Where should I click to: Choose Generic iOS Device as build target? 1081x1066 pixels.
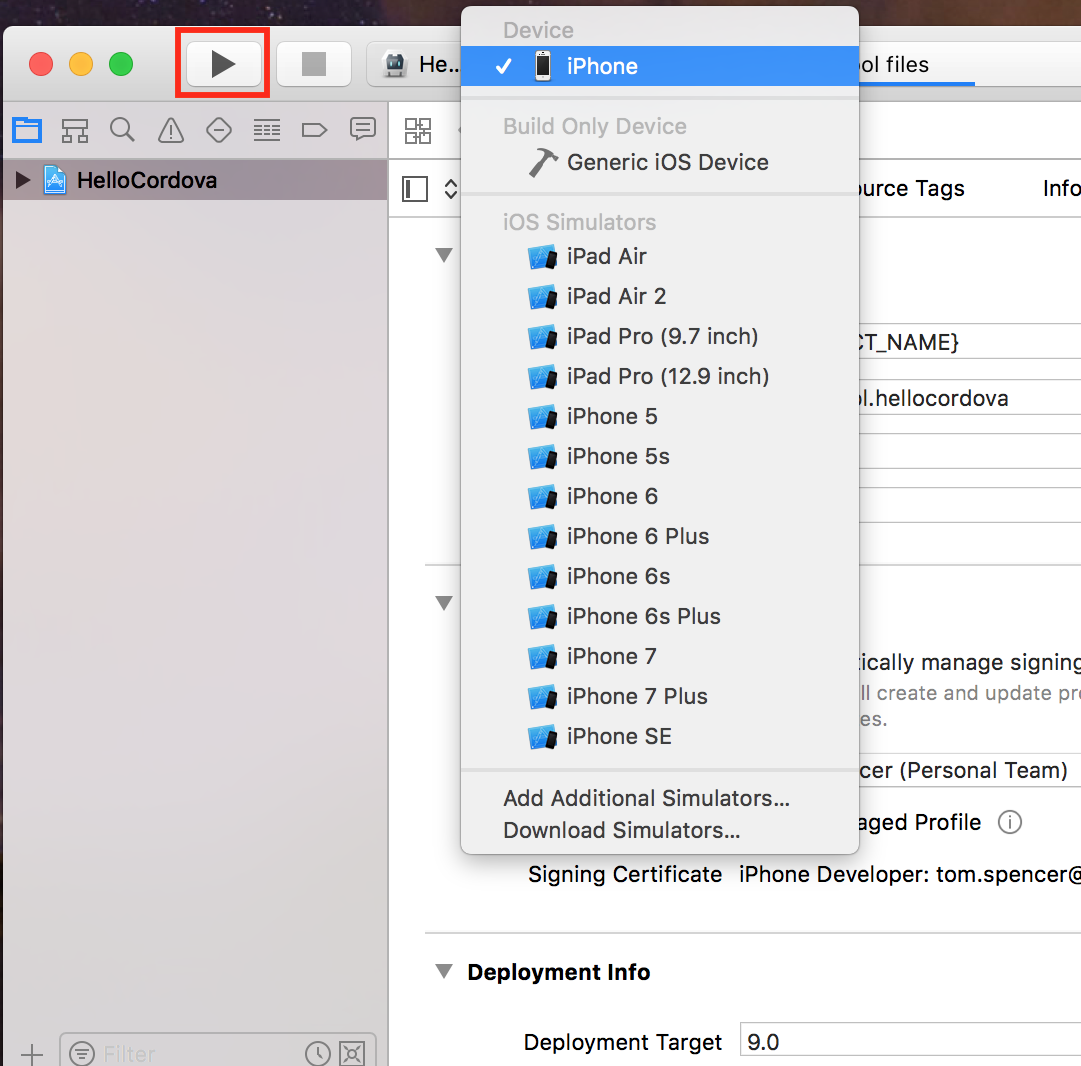pos(666,162)
